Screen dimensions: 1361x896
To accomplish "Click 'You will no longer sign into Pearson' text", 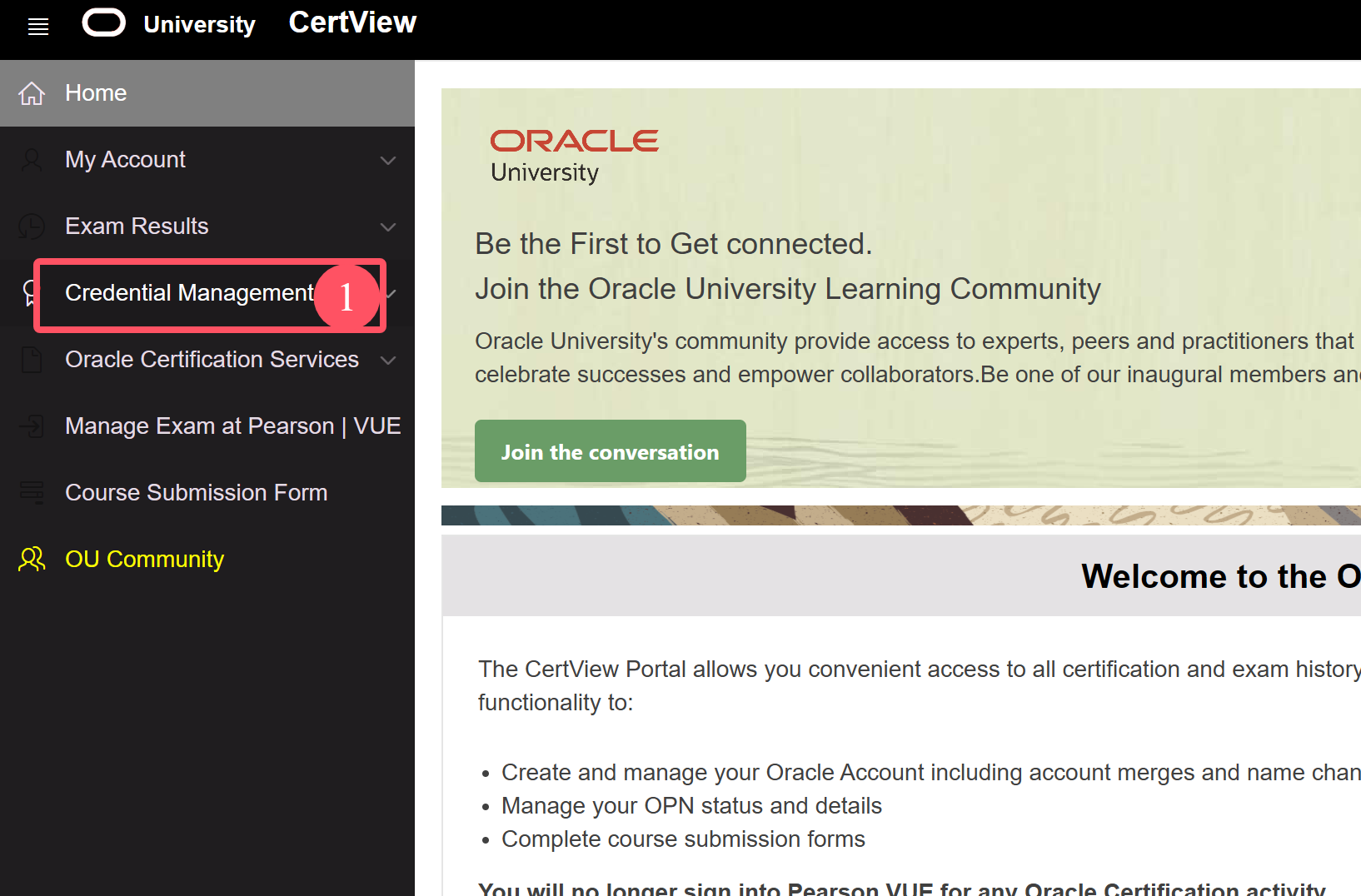I will (902, 888).
